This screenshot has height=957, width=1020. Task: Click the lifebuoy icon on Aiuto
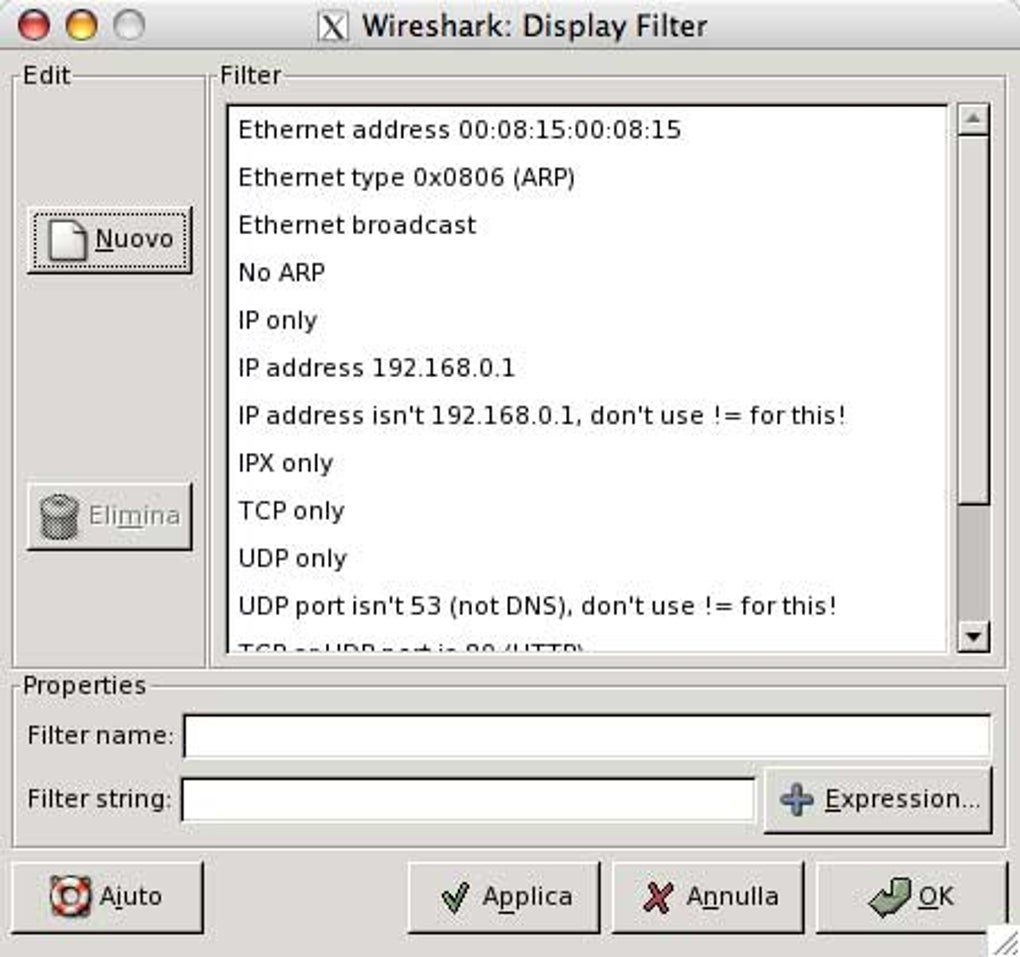pyautogui.click(x=70, y=896)
